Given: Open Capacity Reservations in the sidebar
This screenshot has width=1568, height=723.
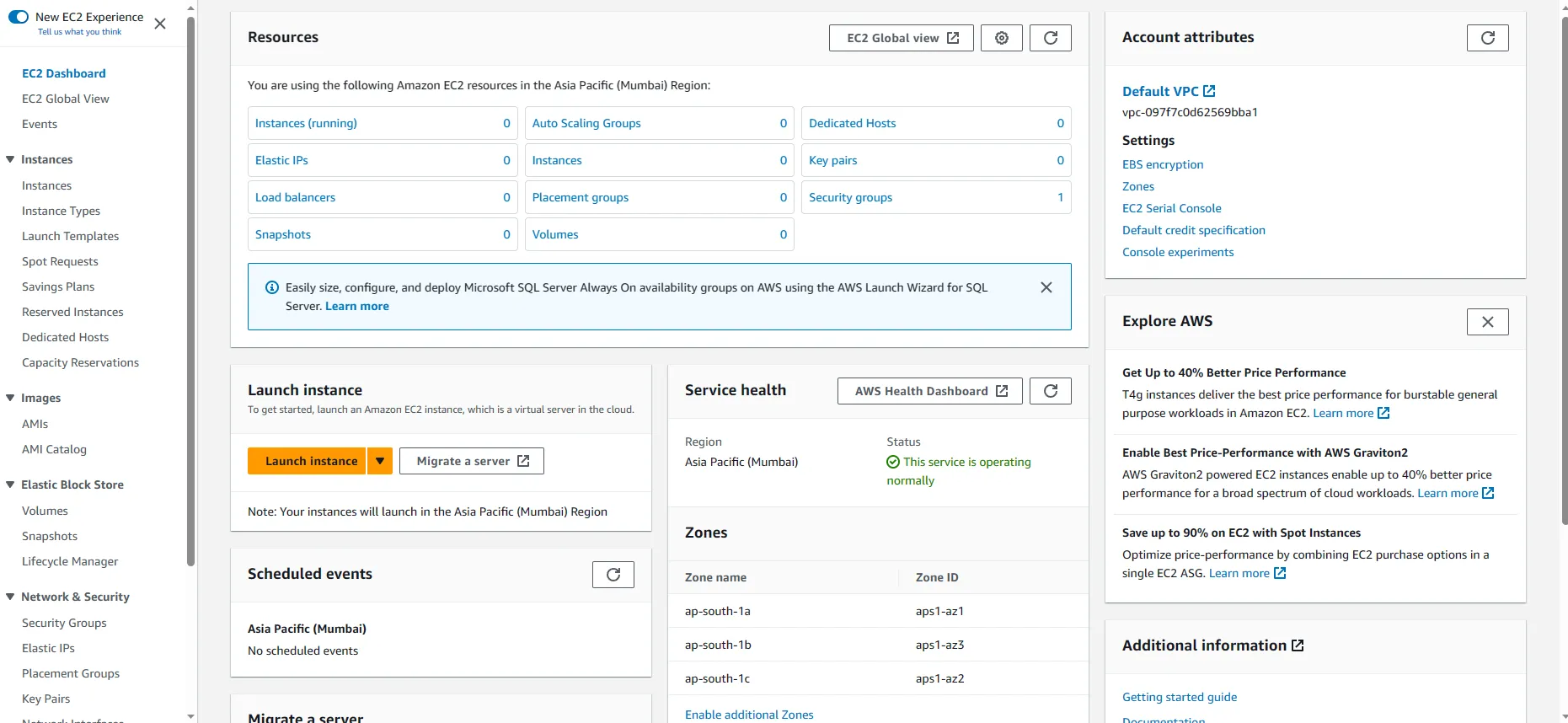Looking at the screenshot, I should [x=80, y=362].
